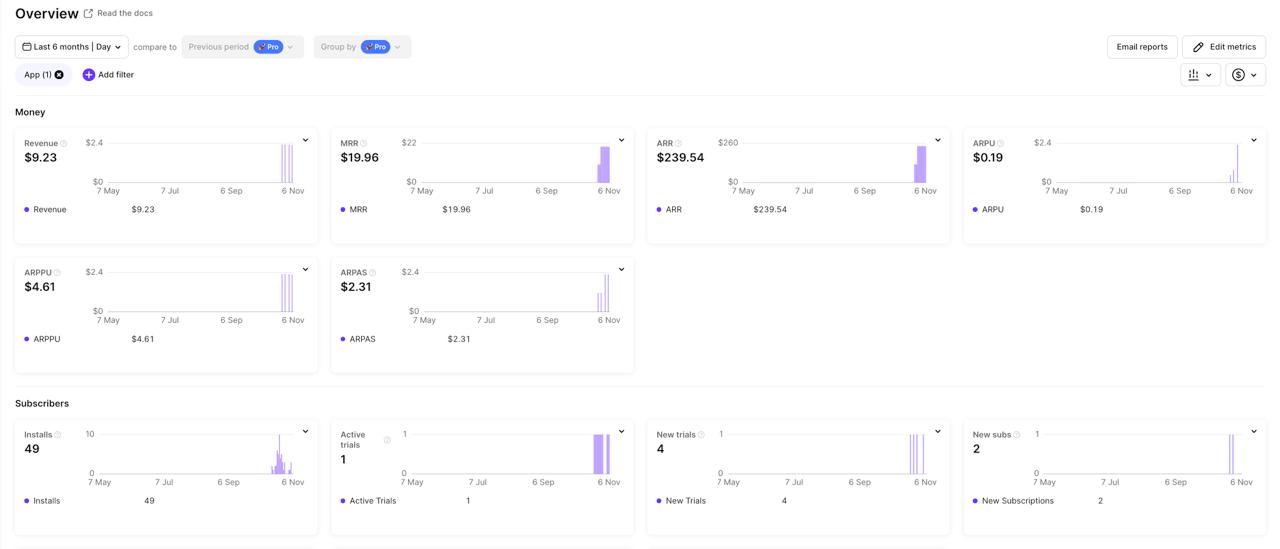Click the Add filter plus icon
Viewport: 1280px width, 549px height.
click(89, 75)
